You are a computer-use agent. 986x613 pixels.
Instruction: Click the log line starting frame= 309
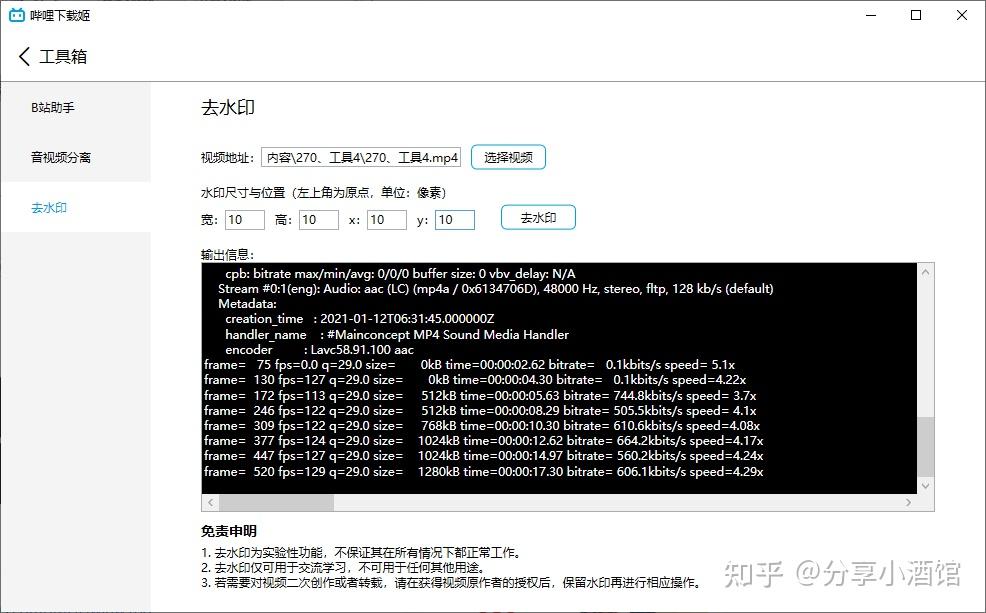pos(482,426)
